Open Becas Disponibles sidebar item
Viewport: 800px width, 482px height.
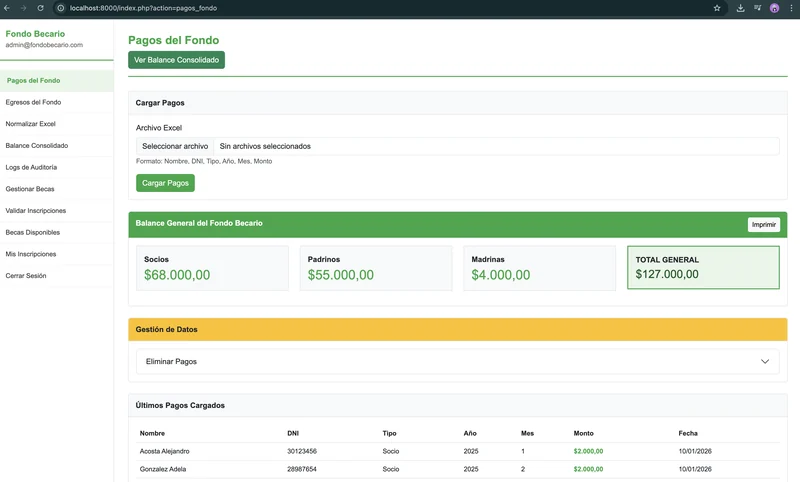57,232
